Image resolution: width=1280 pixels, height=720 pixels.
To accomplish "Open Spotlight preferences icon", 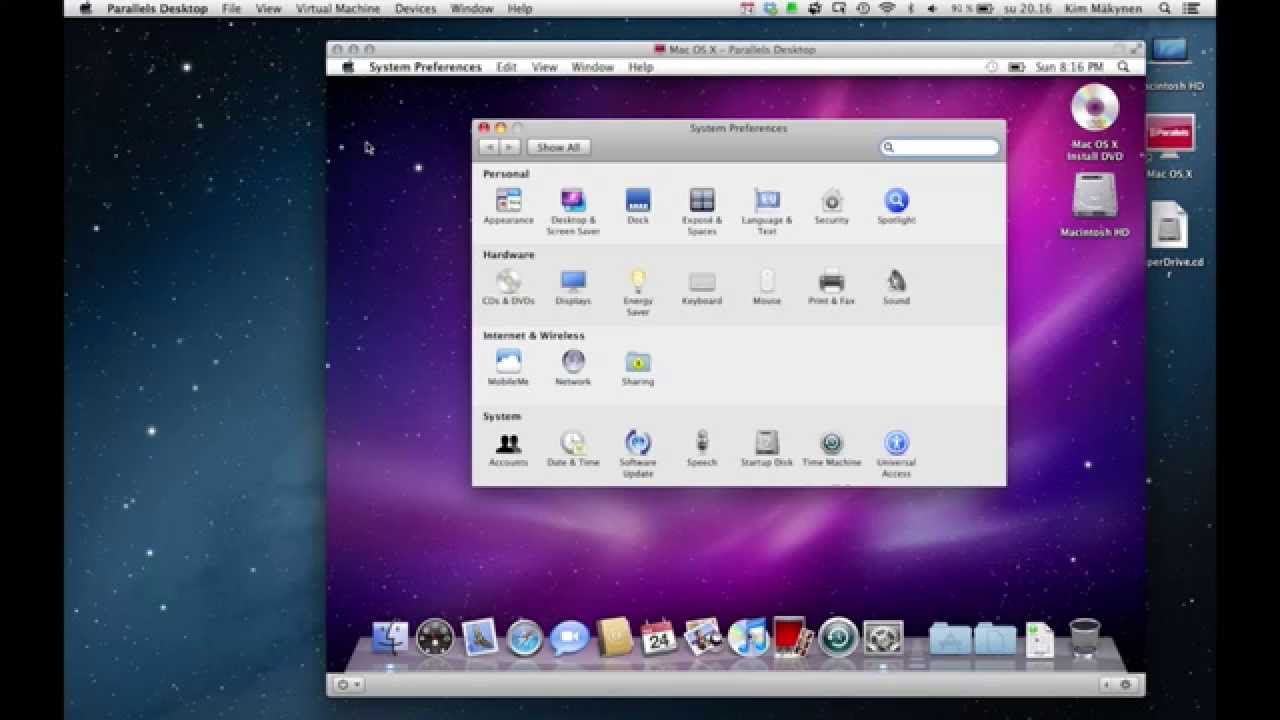I will (896, 201).
